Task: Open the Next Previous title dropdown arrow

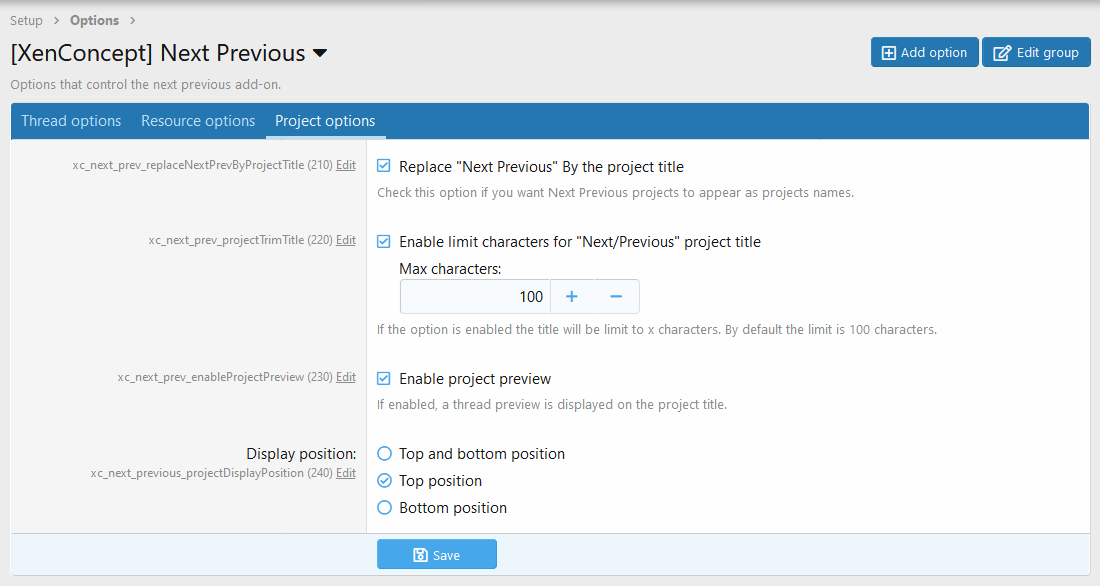Action: (x=320, y=53)
